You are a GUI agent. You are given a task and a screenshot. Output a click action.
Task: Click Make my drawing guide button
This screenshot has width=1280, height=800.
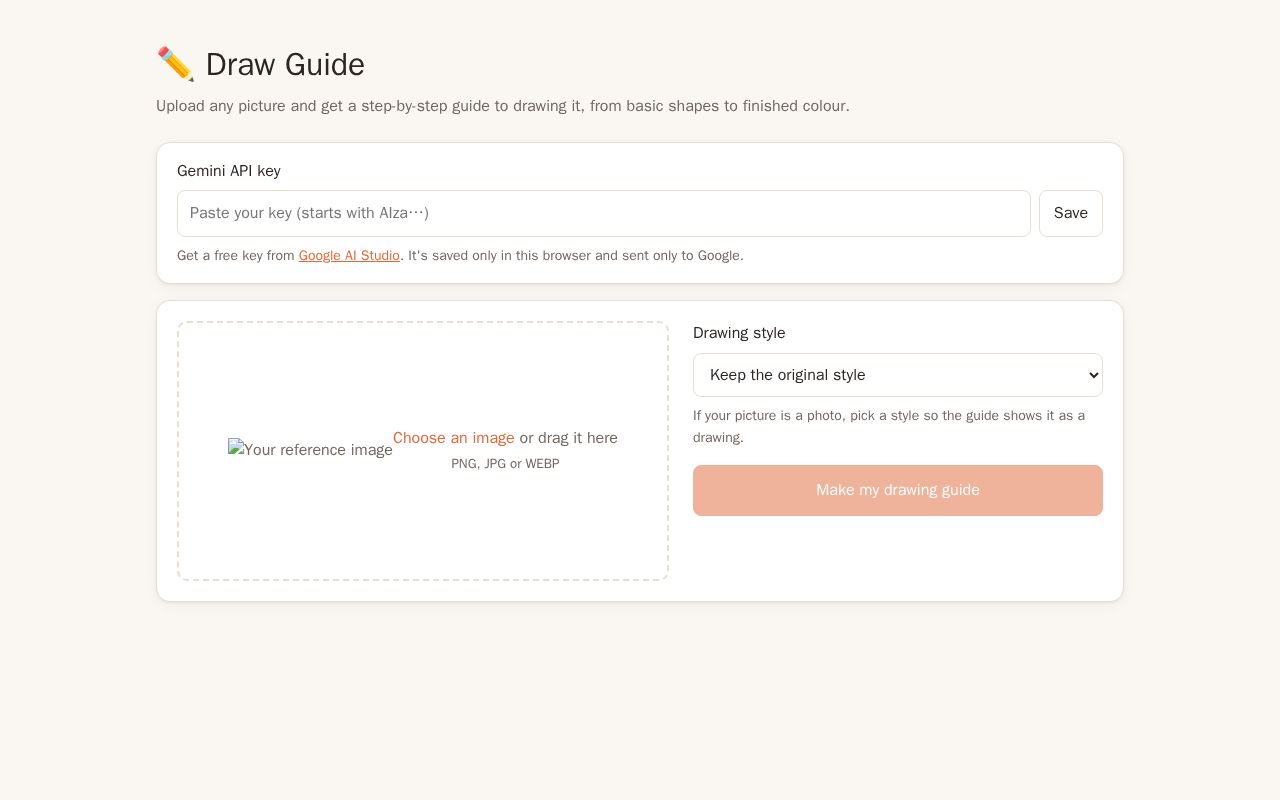pos(898,490)
